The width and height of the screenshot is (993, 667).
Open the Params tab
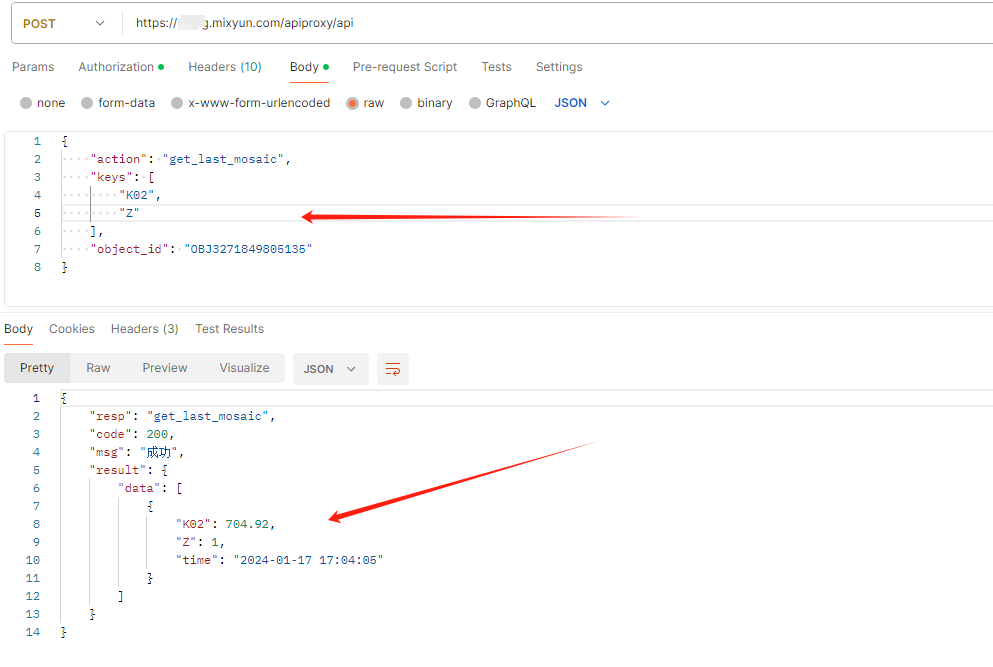(x=33, y=67)
